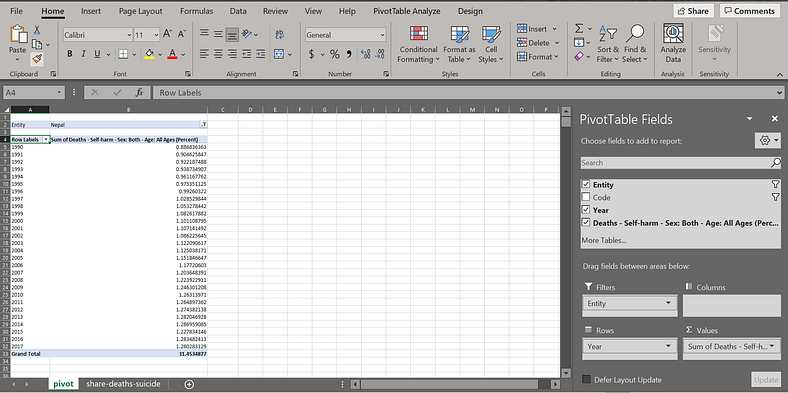Click the Format Painter brush icon

(38, 59)
